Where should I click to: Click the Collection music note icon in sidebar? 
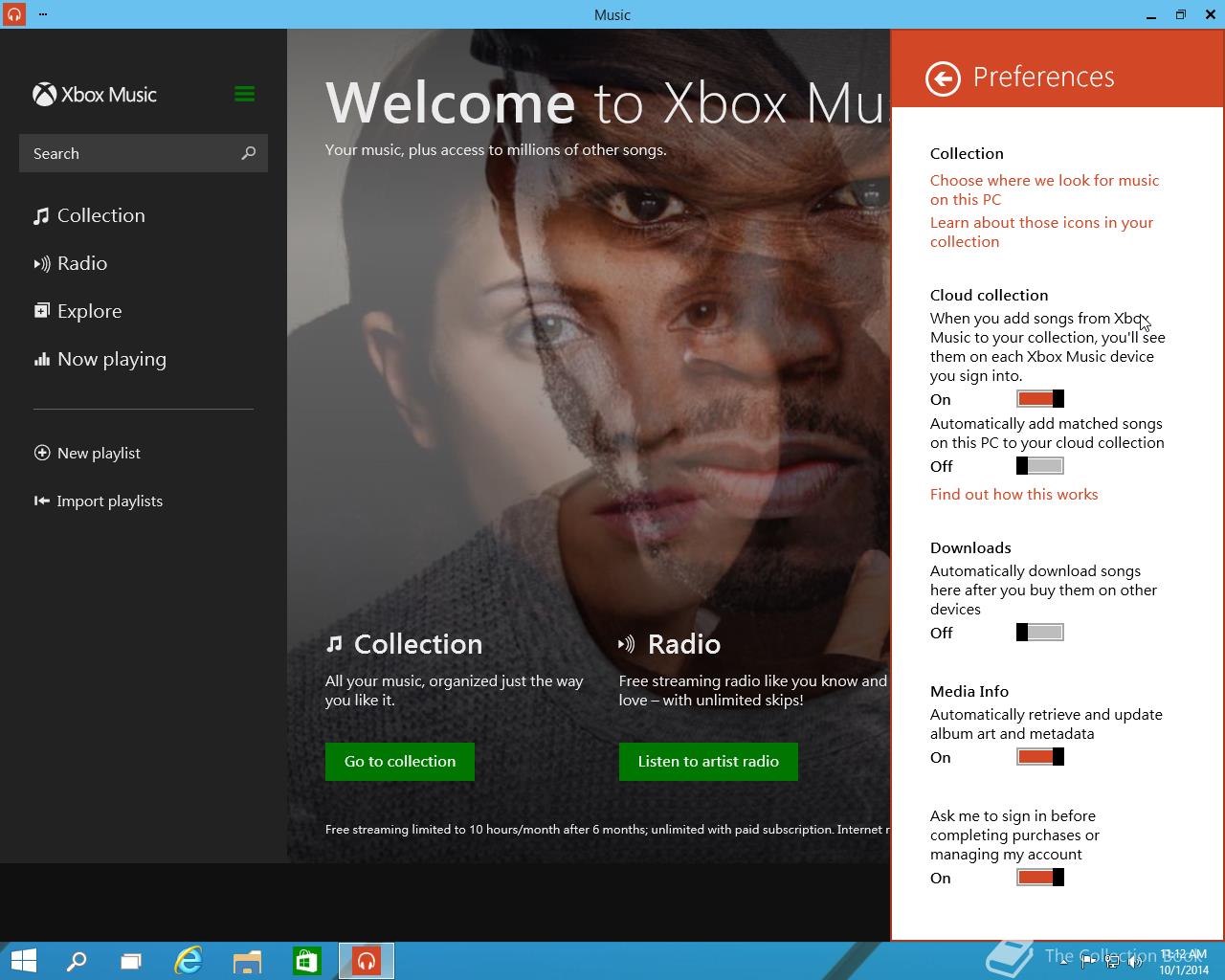pos(41,216)
